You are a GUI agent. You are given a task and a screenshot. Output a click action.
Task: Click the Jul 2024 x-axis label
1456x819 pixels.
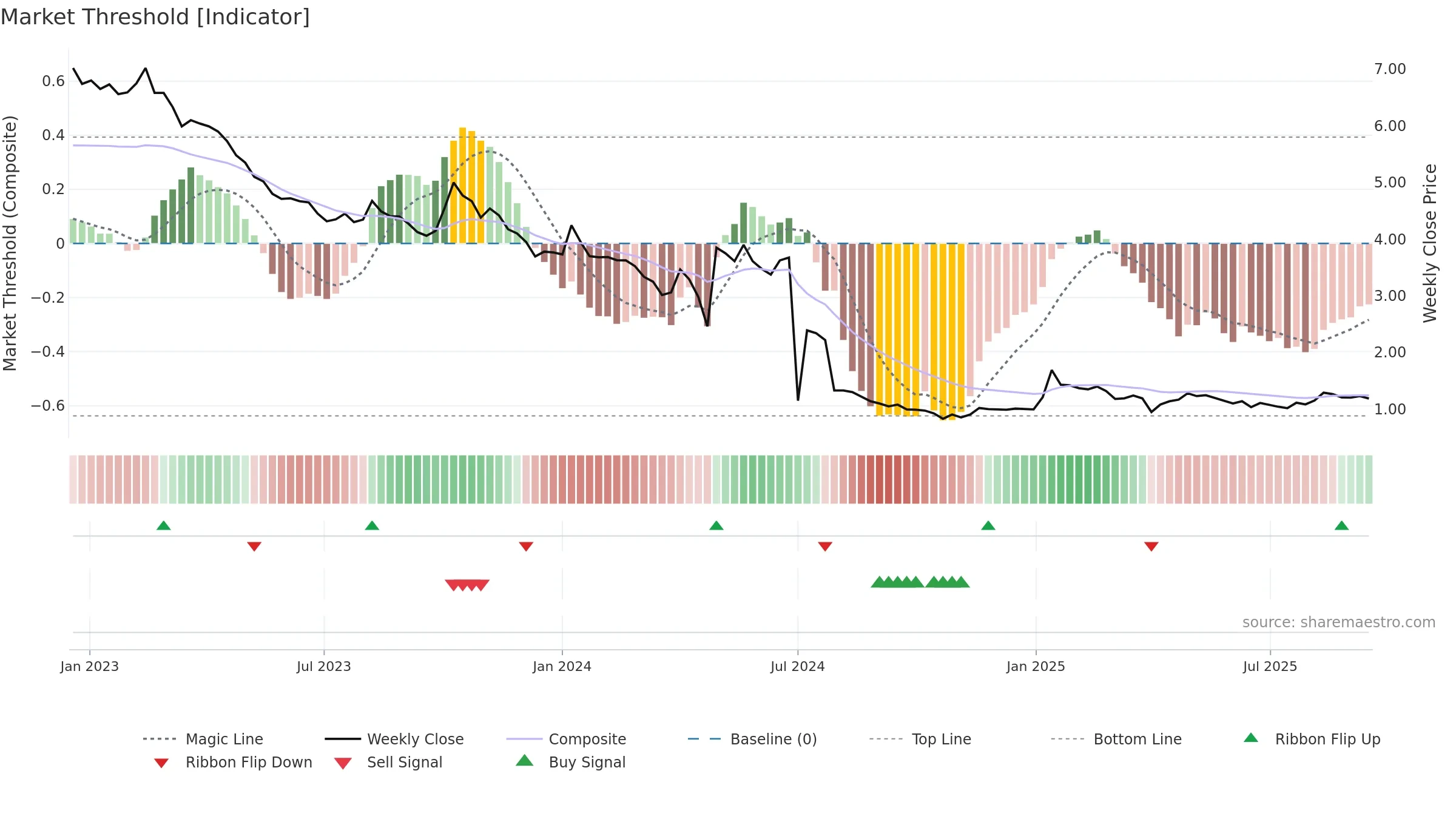pyautogui.click(x=798, y=666)
